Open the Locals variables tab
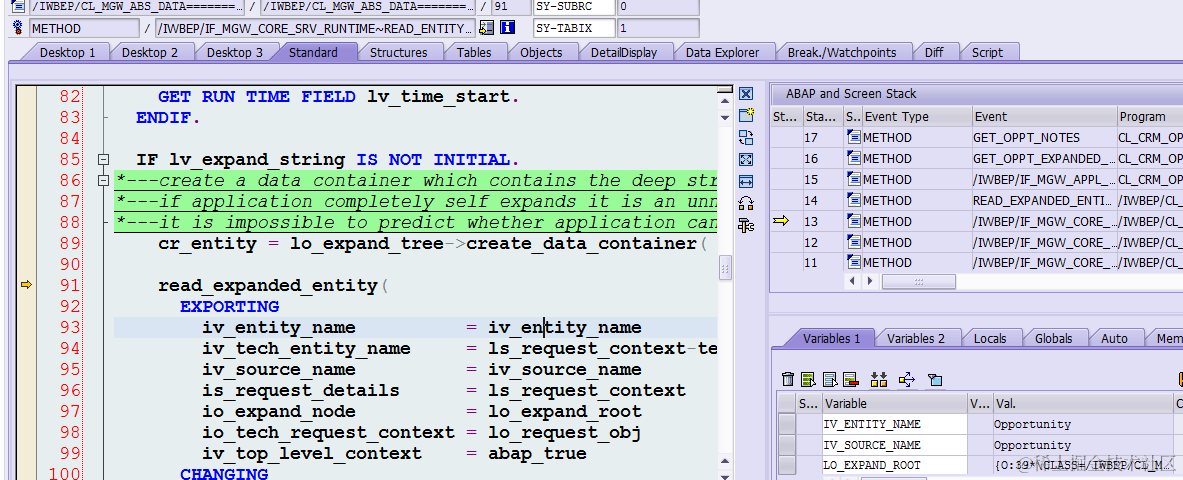 coord(990,338)
